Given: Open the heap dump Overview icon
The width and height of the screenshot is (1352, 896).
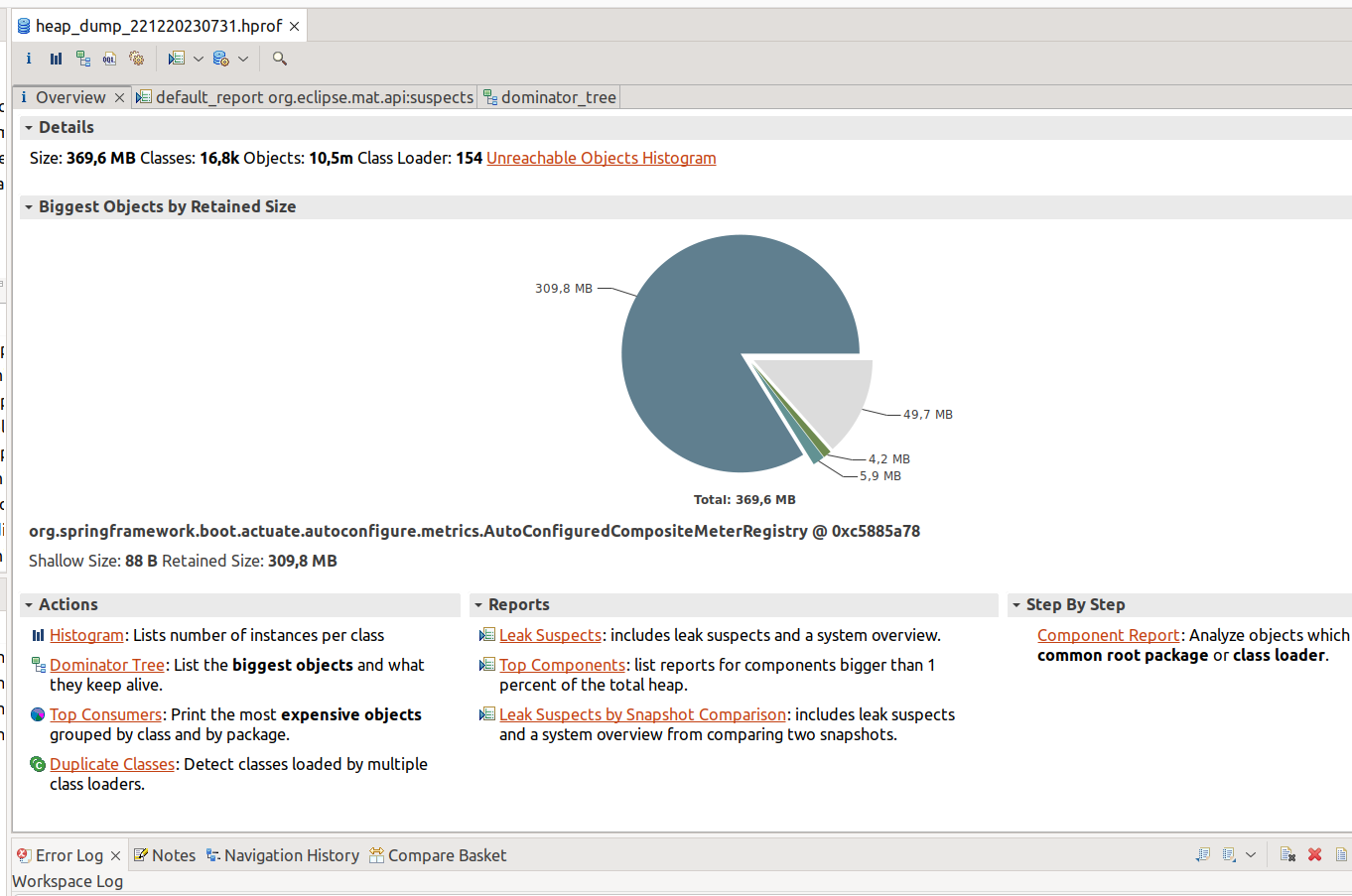Looking at the screenshot, I should point(28,59).
